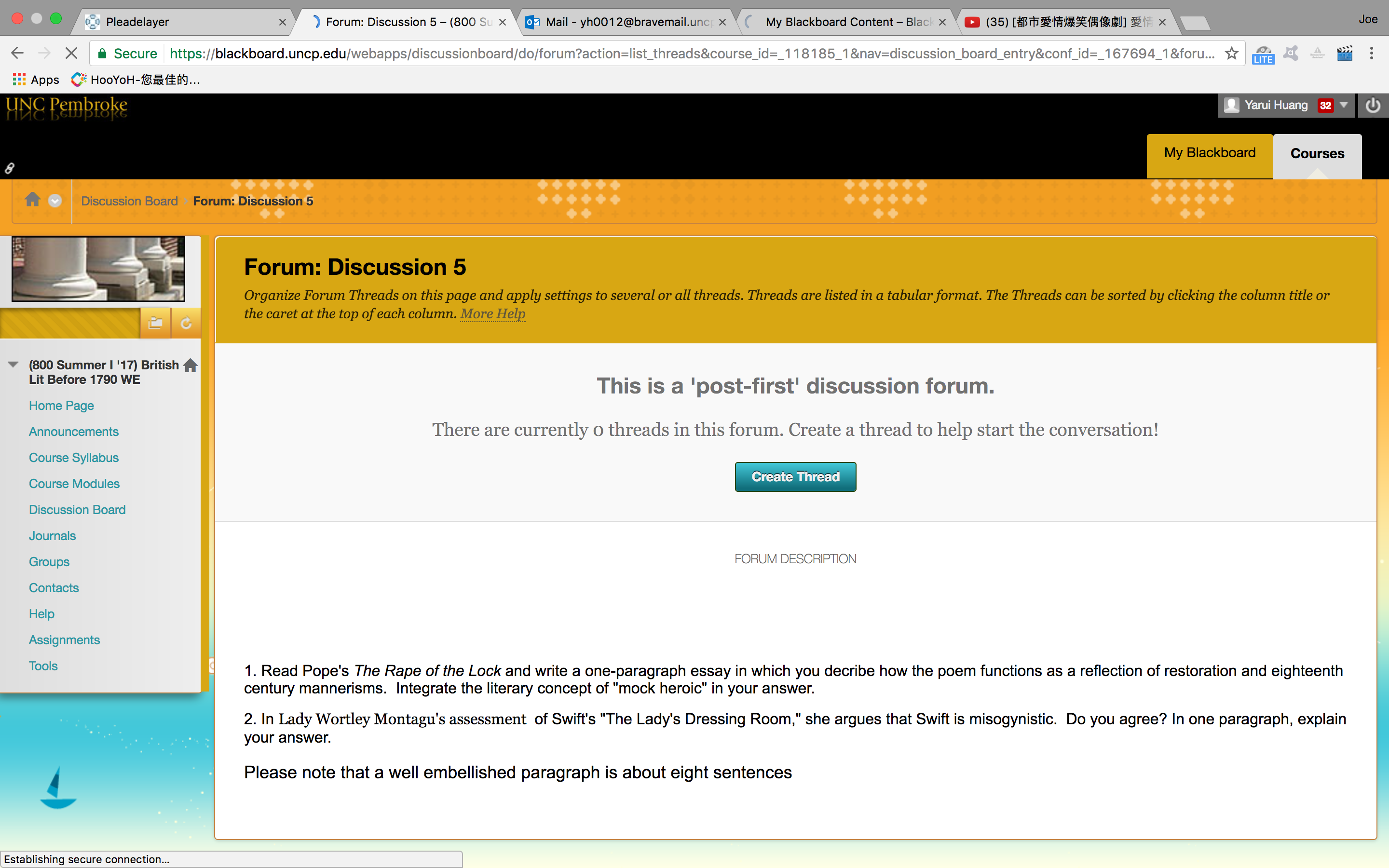Click the Create Thread button
This screenshot has height=868, width=1389.
795,476
